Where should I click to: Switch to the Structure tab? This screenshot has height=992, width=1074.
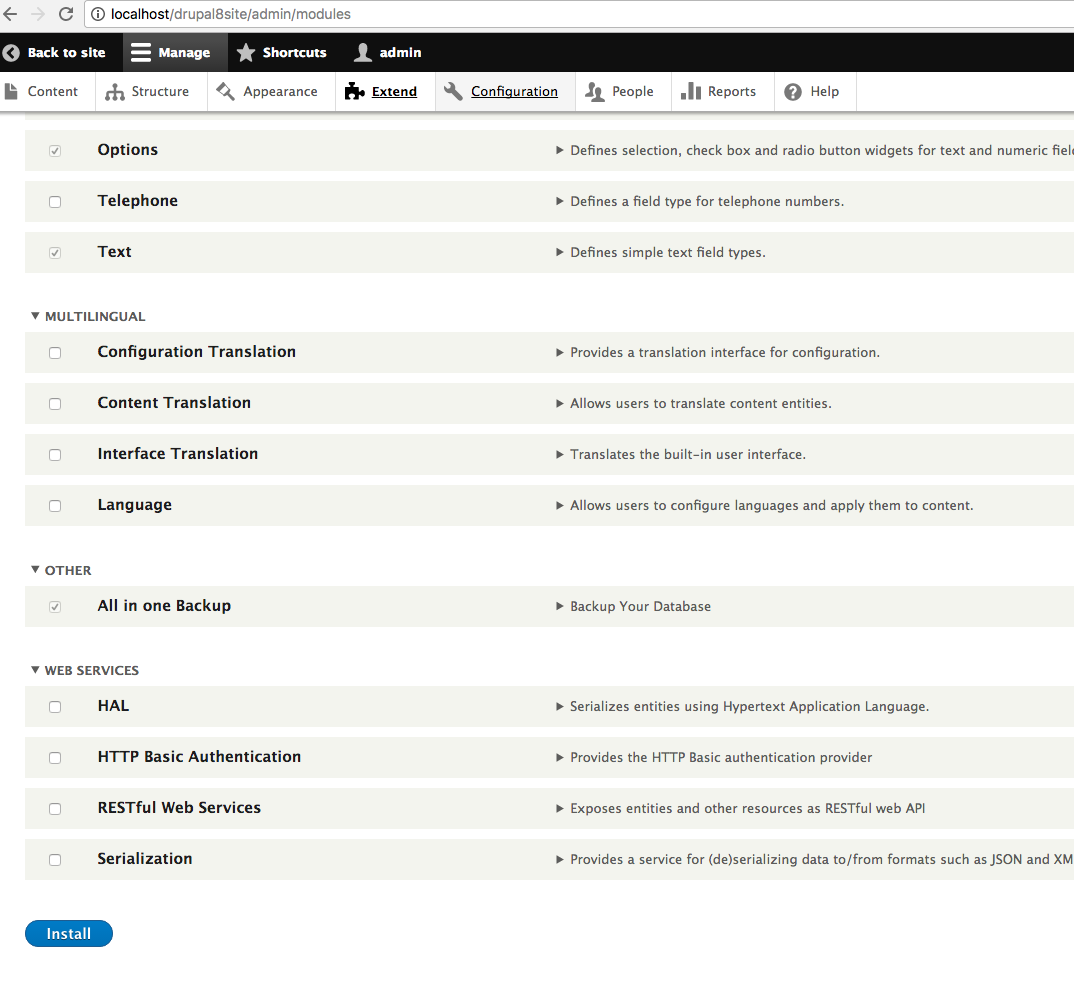pos(158,91)
